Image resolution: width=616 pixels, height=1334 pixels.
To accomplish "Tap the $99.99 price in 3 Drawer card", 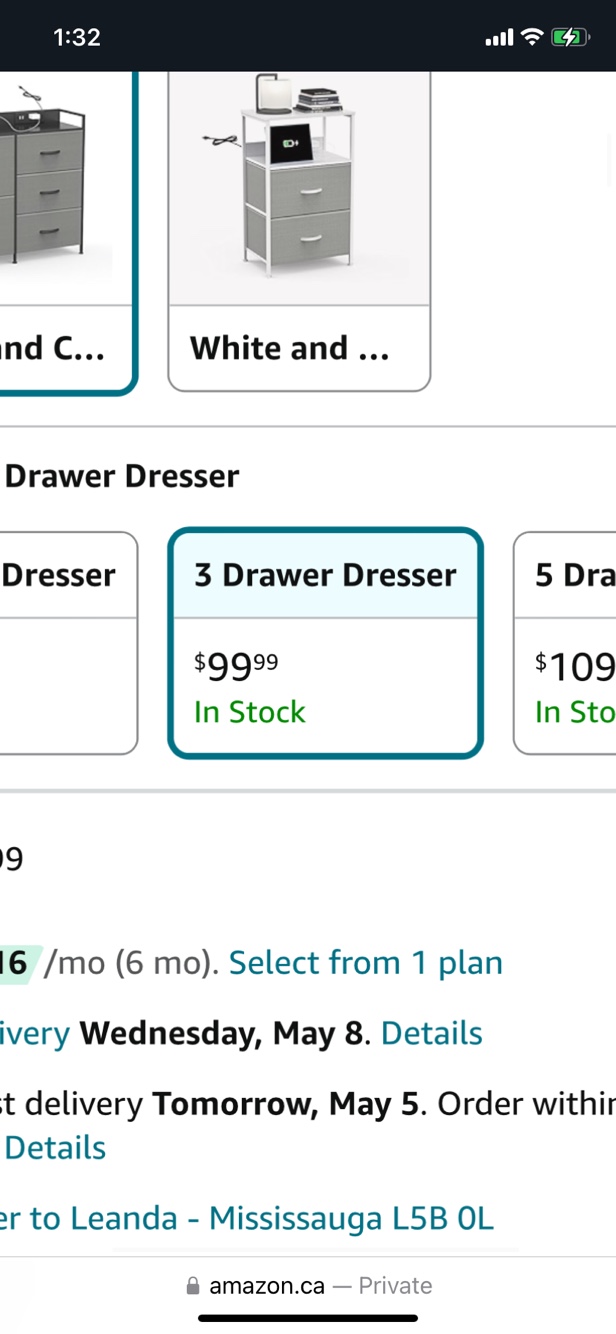I will tap(236, 665).
